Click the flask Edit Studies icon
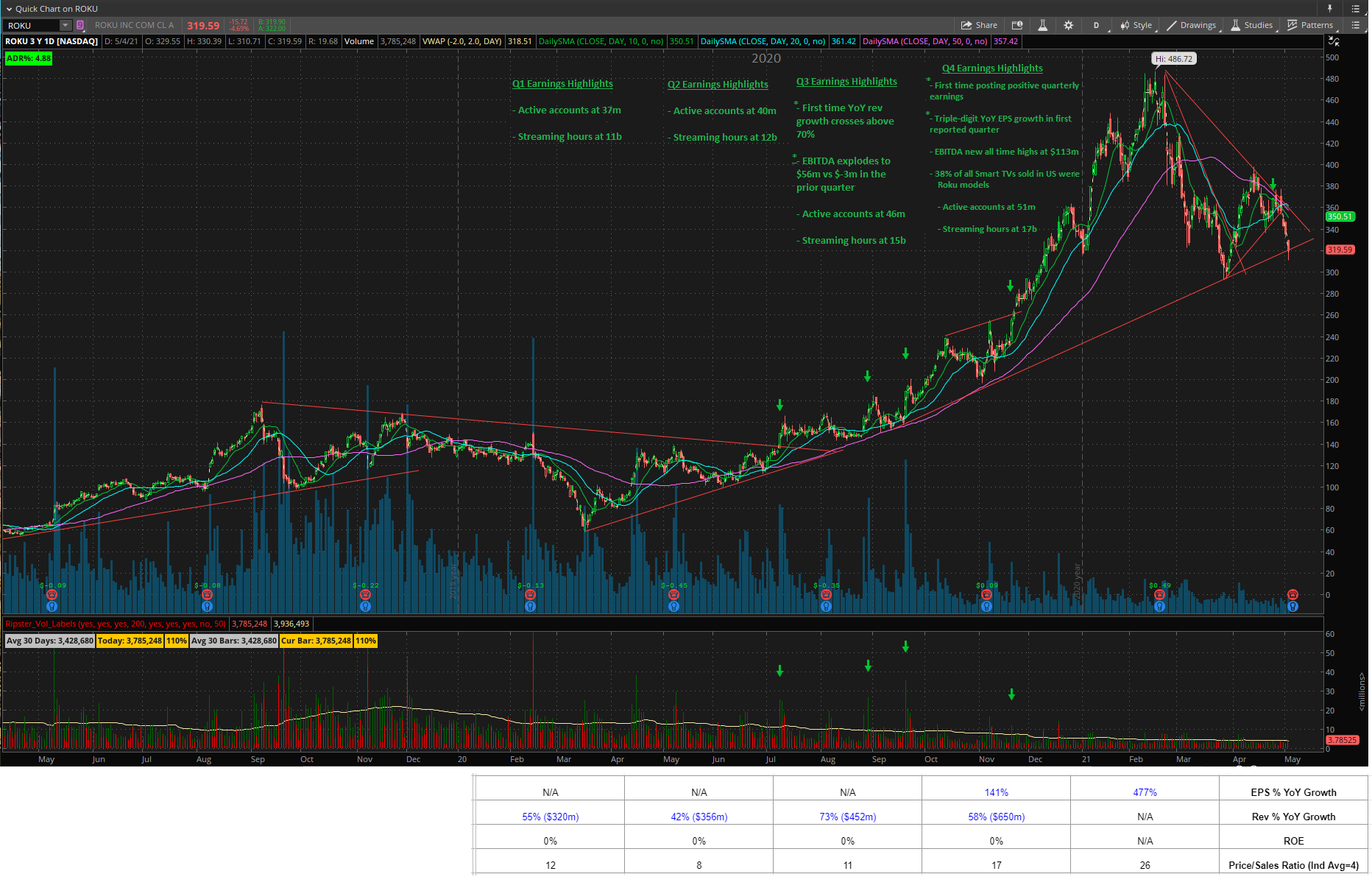Viewport: 1372px width, 888px height. [1042, 25]
